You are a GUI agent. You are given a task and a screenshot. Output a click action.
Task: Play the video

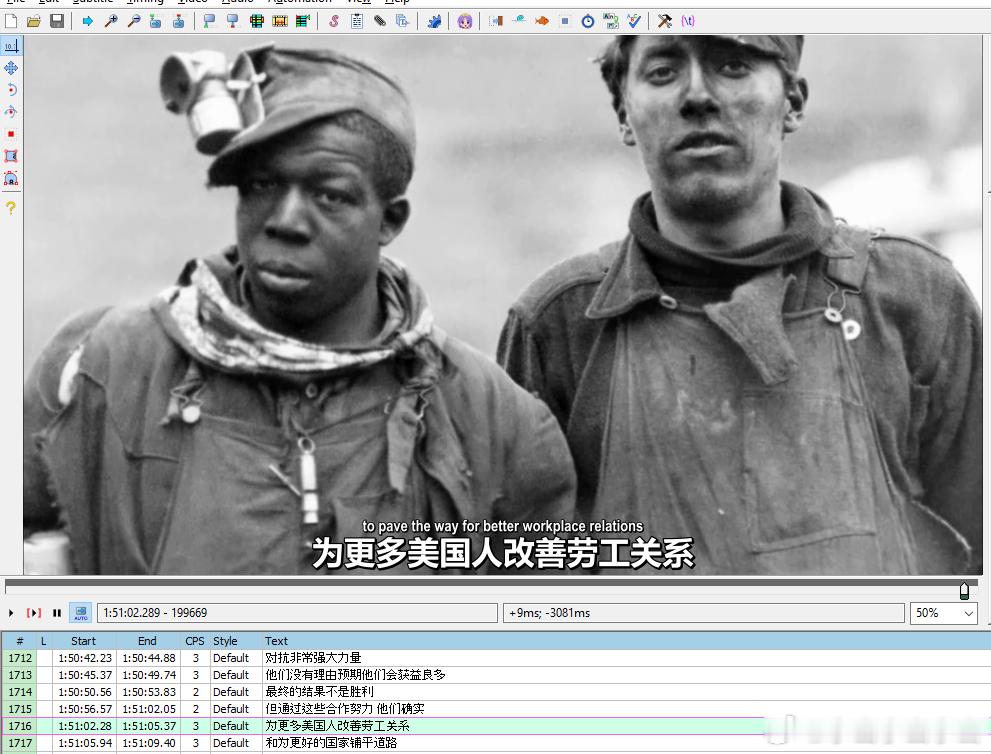(x=11, y=612)
